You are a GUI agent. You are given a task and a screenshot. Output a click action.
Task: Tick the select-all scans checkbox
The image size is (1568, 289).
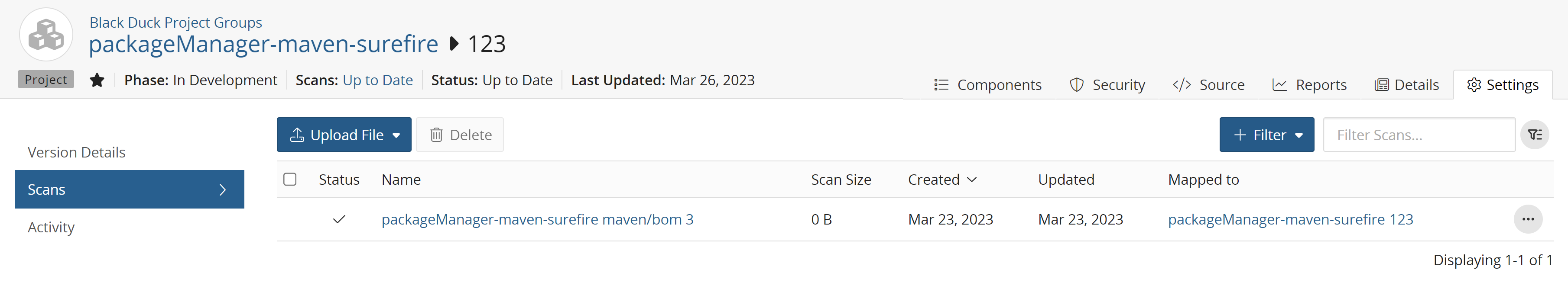290,180
